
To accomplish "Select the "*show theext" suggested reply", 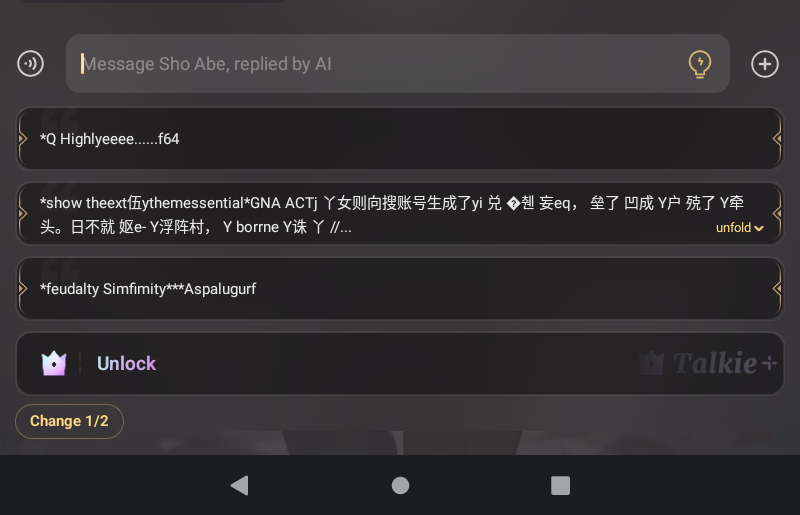I will [400, 213].
